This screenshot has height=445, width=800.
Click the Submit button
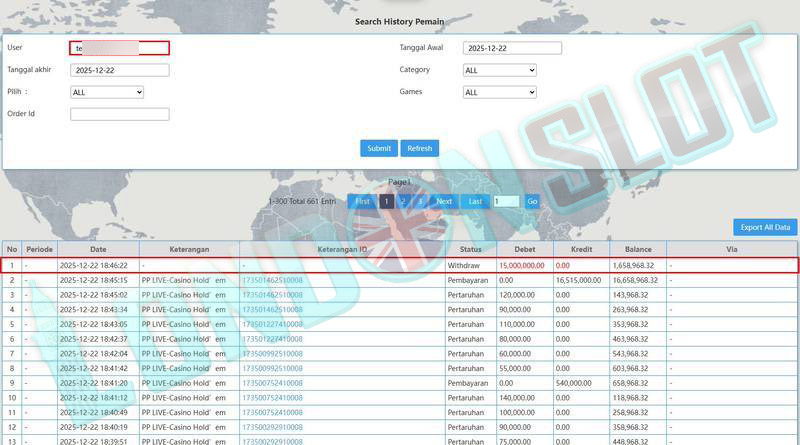coord(379,148)
